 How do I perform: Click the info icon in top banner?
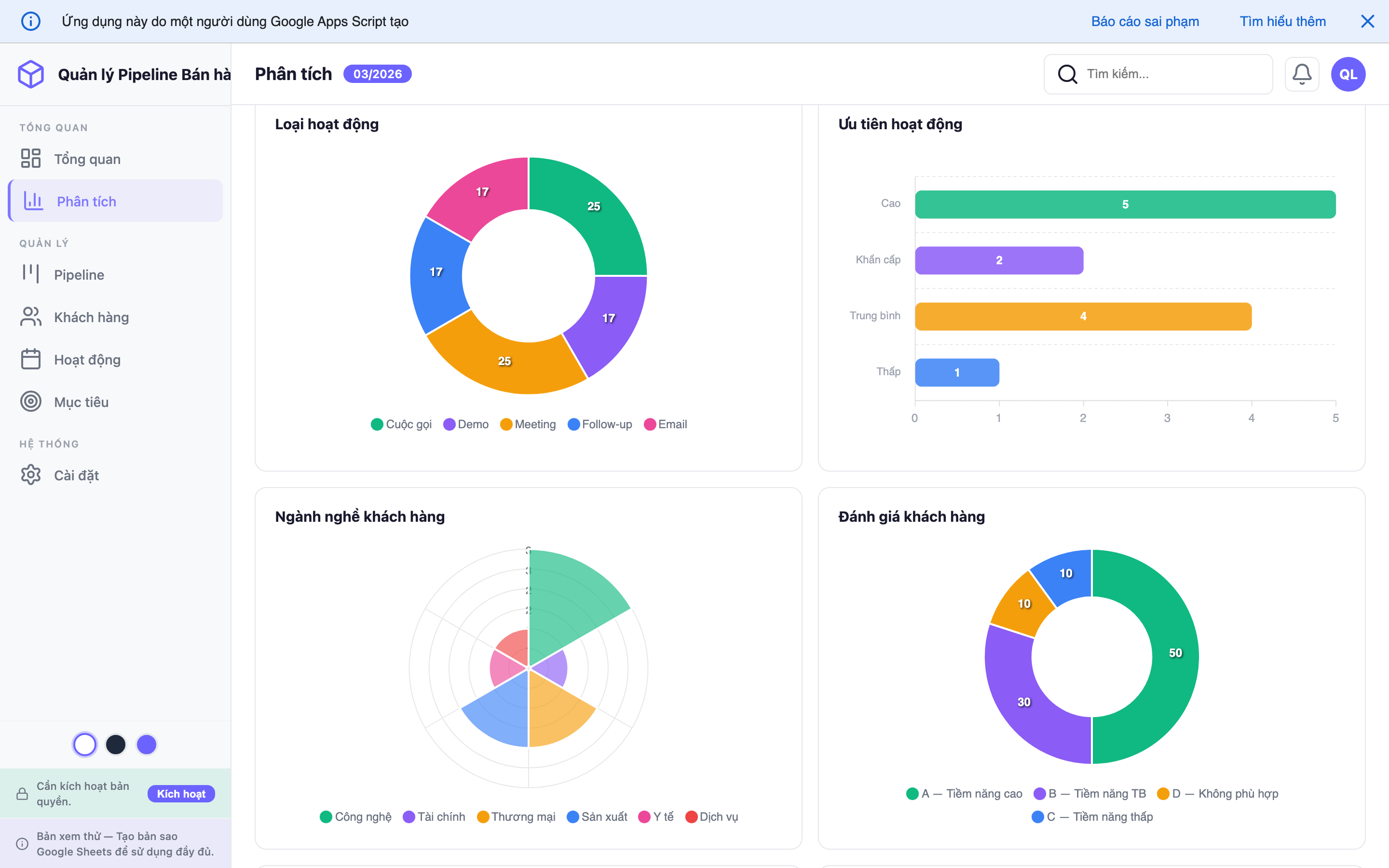(30, 21)
